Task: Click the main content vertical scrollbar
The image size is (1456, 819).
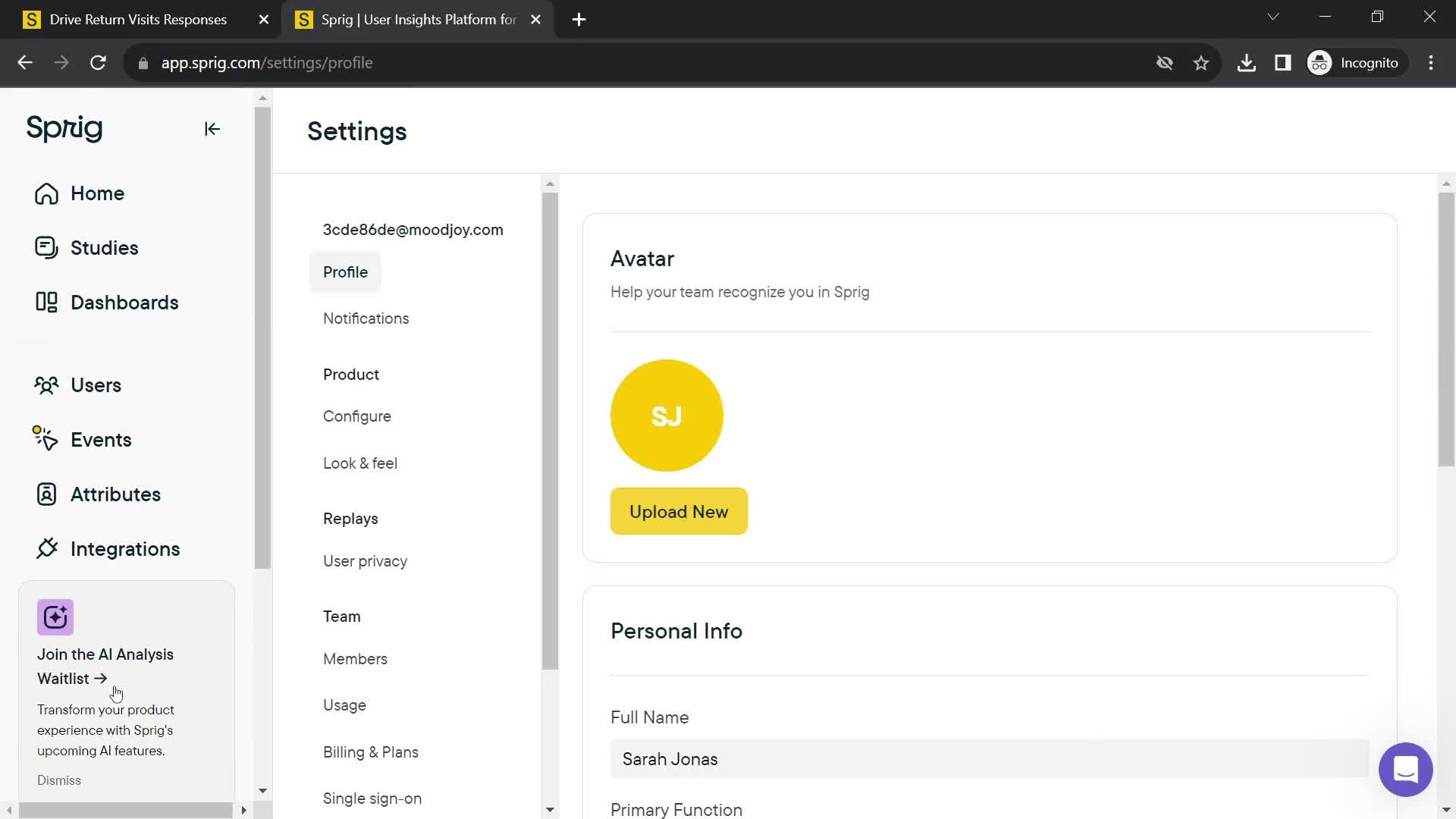Action: (1446, 330)
